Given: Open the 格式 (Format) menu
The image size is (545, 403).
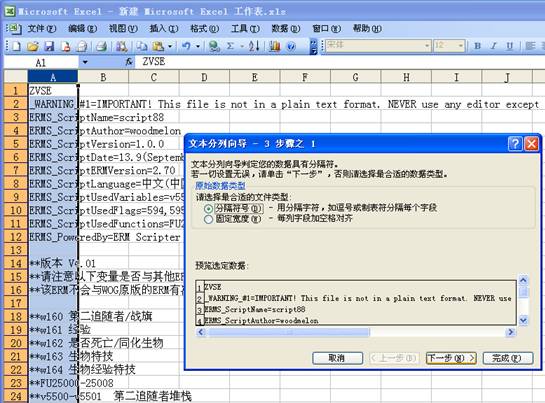Looking at the screenshot, I should [204, 29].
